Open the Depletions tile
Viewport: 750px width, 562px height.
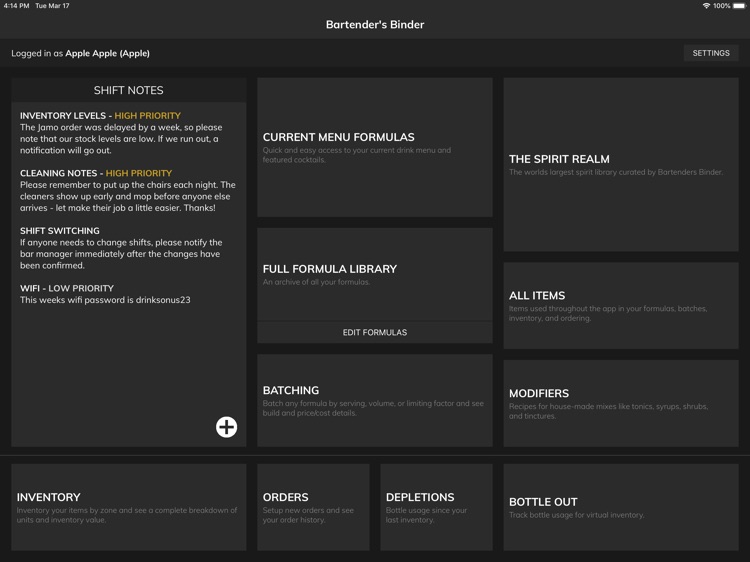tap(436, 506)
